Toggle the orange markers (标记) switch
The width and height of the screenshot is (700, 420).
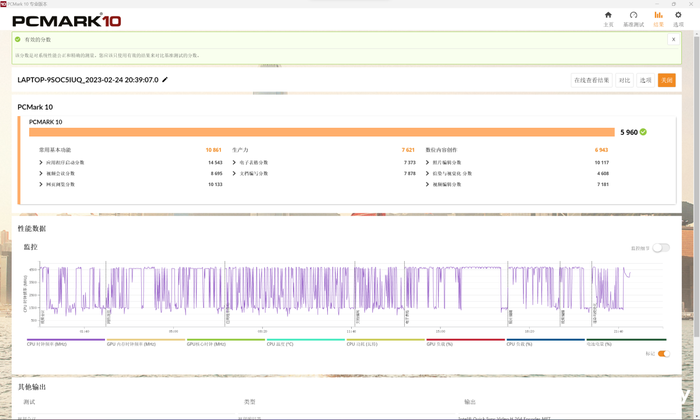coord(664,354)
